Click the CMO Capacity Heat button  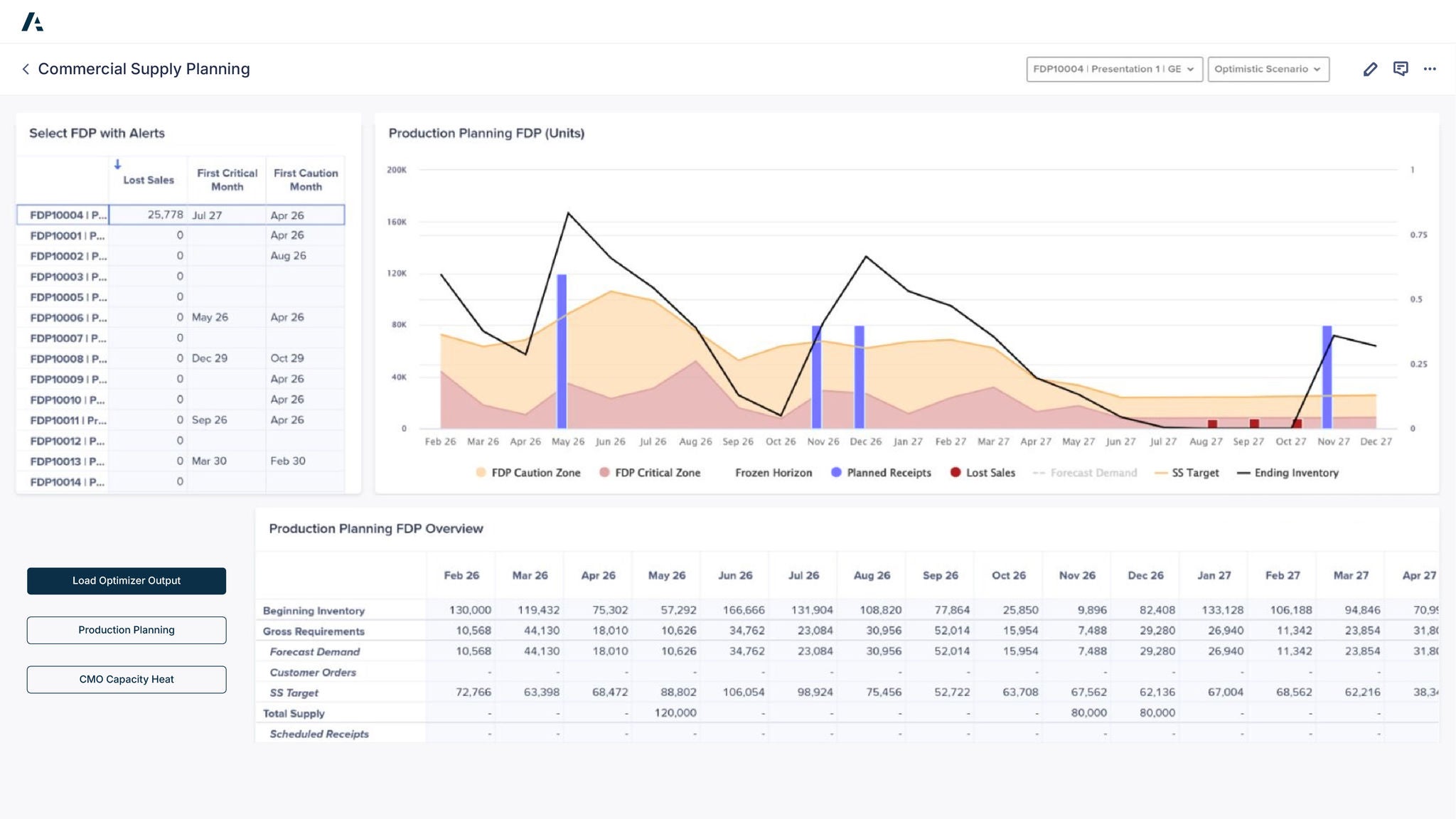[x=127, y=679]
